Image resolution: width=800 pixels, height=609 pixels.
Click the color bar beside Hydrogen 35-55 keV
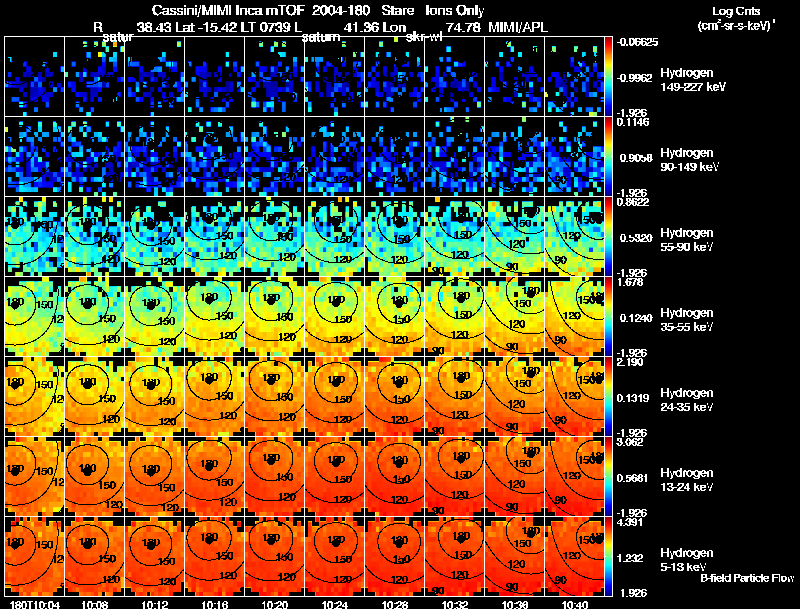(x=608, y=316)
